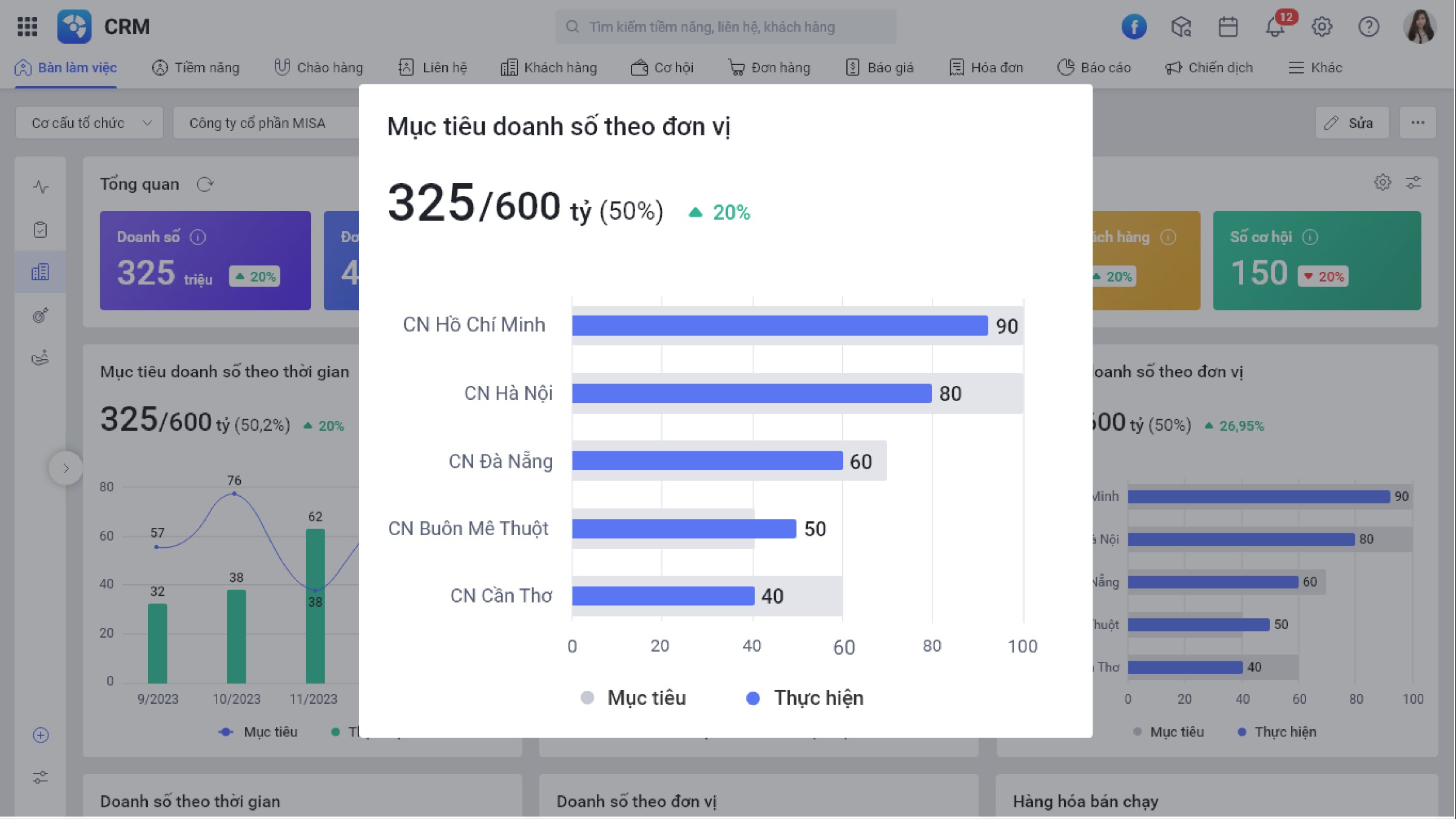1456x819 pixels.
Task: Refresh the Tổng quan section
Action: 205,184
